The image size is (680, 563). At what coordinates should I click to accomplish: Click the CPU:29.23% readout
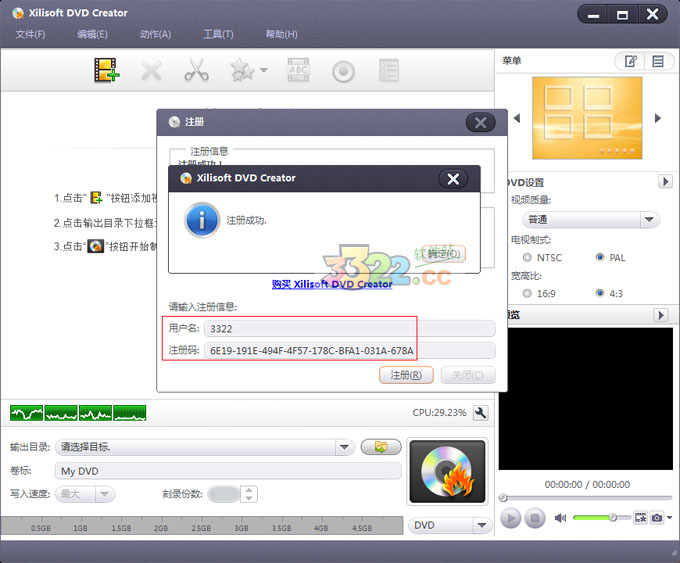[x=439, y=412]
